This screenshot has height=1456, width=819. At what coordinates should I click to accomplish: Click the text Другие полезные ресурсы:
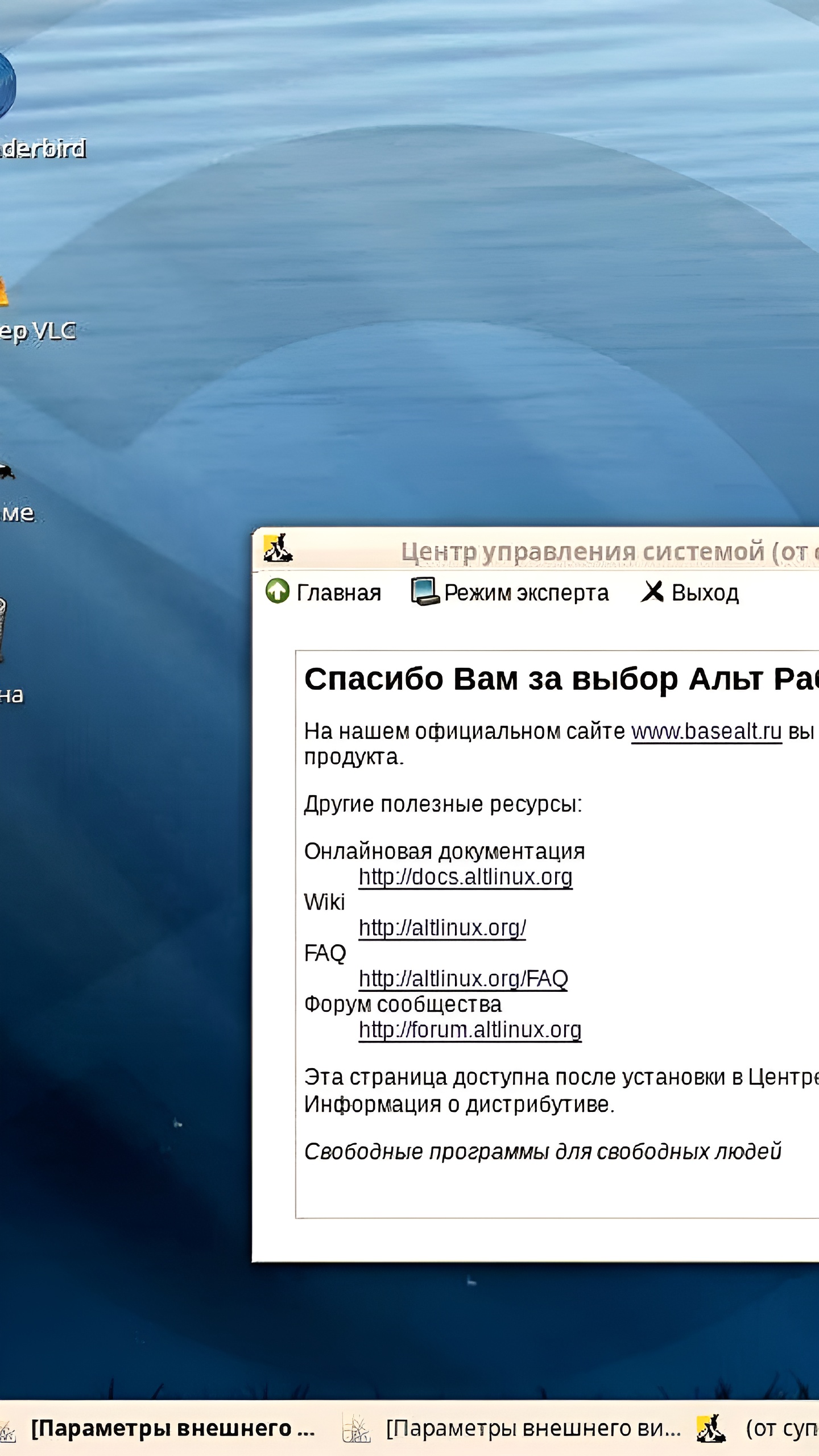tap(443, 804)
